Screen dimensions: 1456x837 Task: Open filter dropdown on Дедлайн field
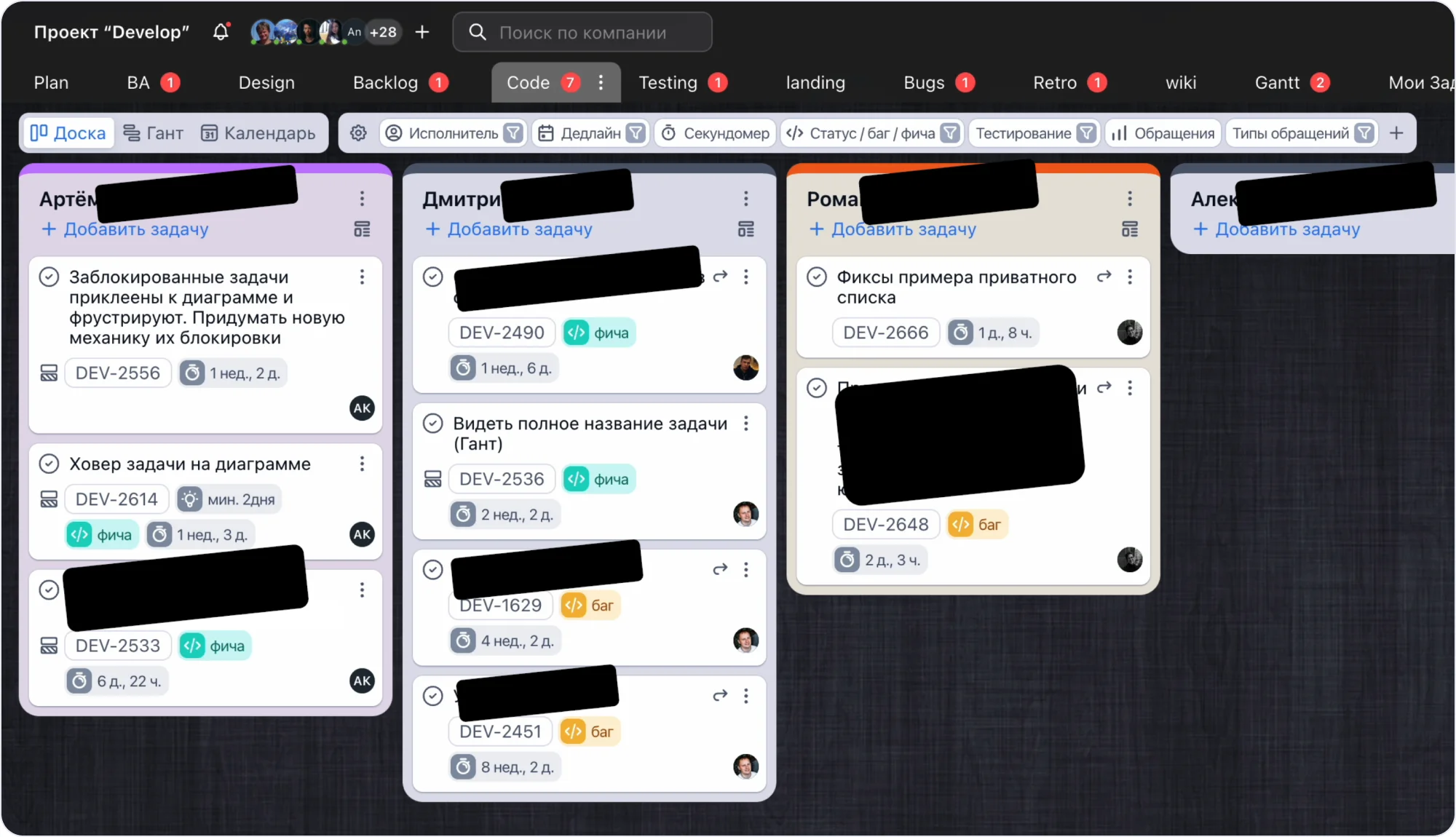coord(636,133)
